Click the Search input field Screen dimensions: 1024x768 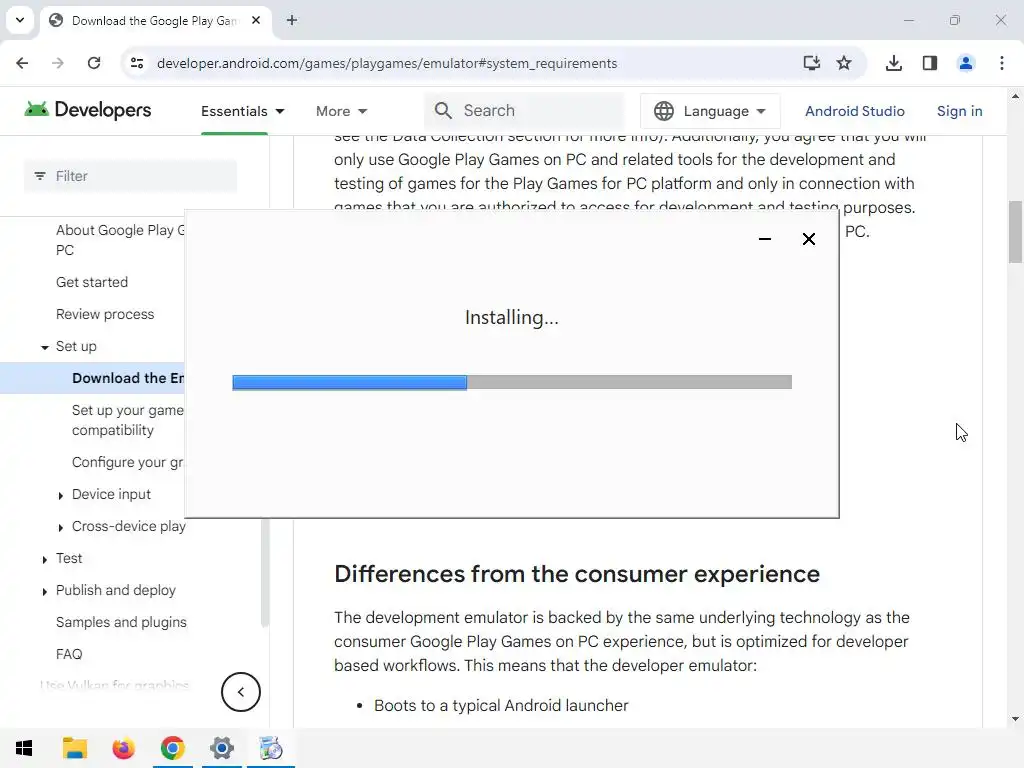524,111
